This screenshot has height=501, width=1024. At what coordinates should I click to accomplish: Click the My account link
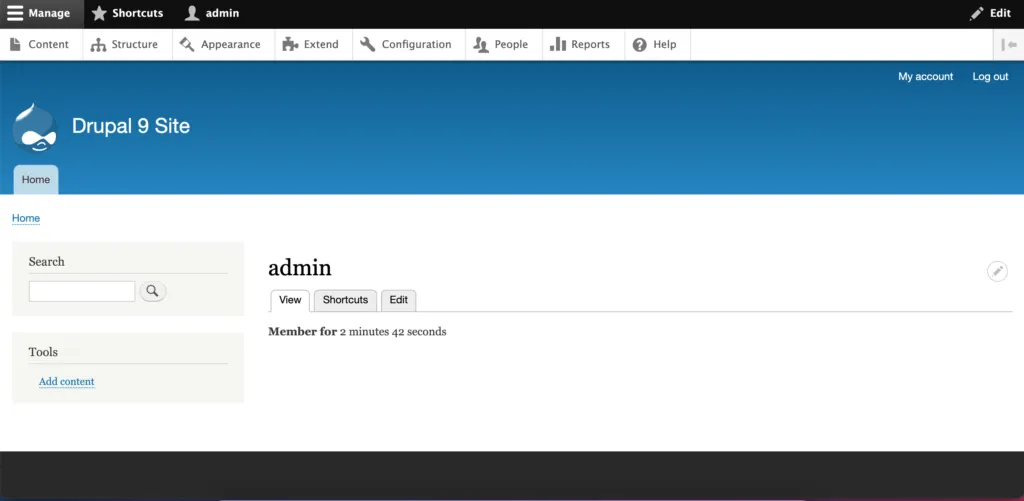pos(925,76)
